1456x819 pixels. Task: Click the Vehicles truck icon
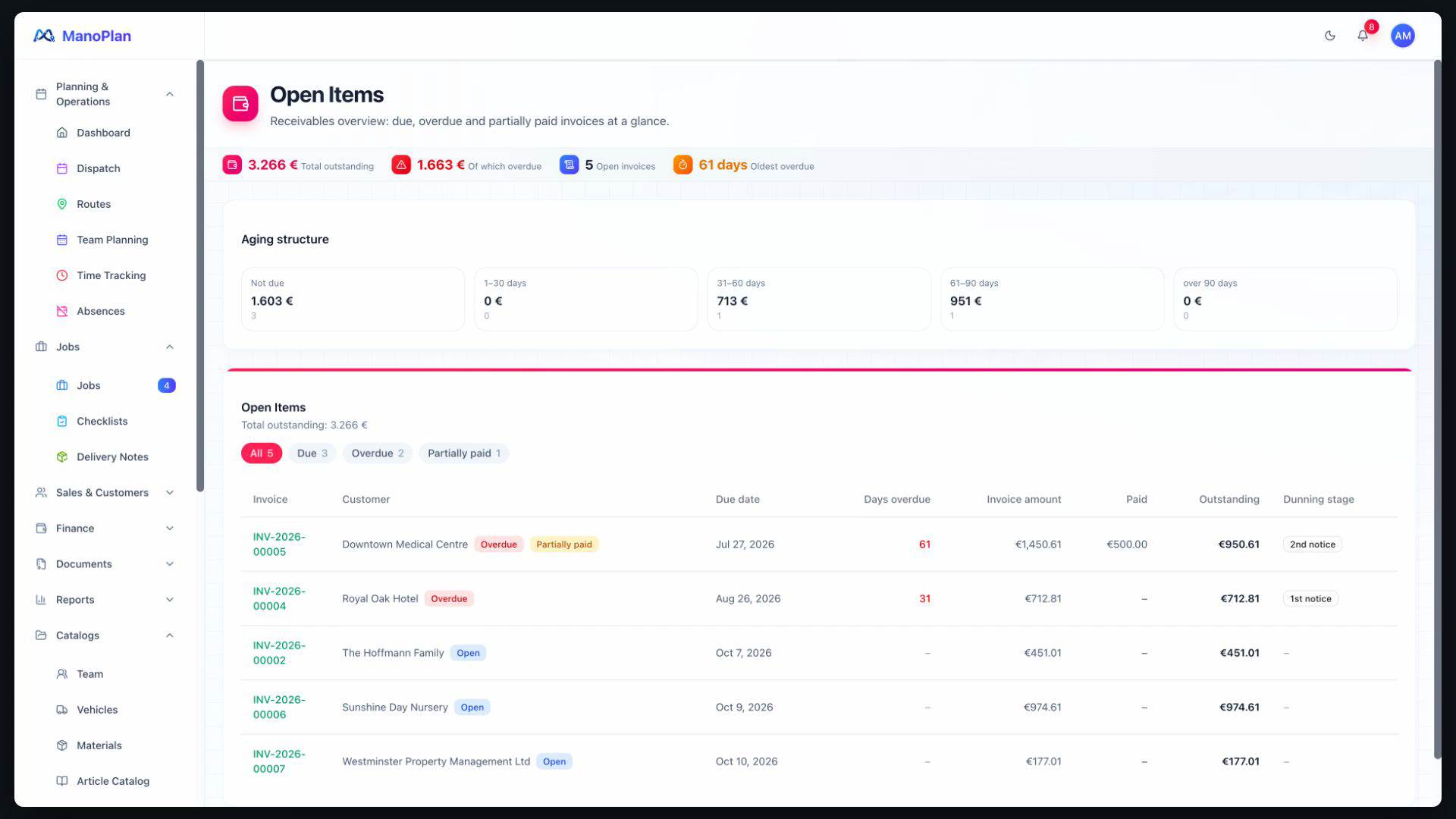click(x=62, y=710)
